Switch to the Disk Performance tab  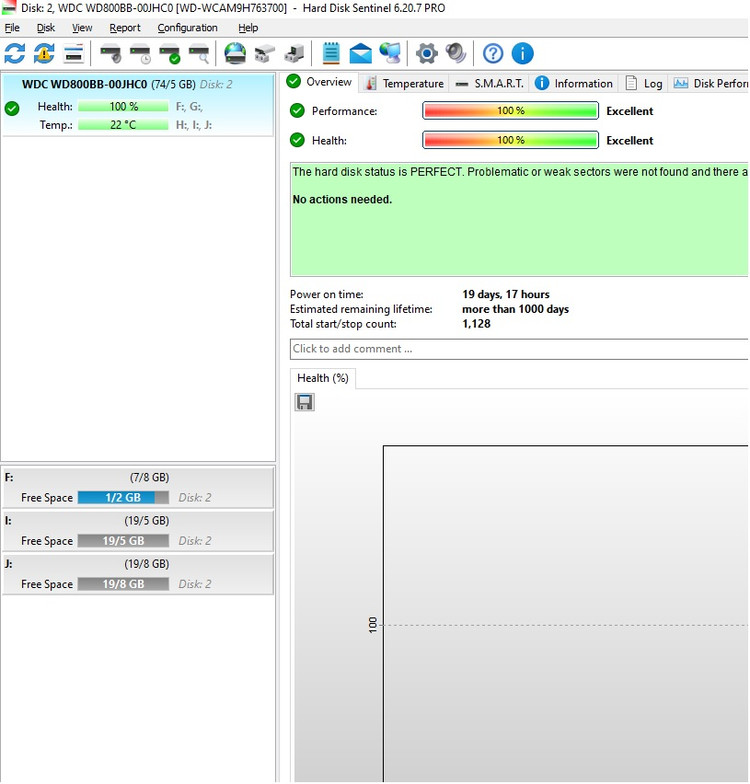pyautogui.click(x=710, y=84)
